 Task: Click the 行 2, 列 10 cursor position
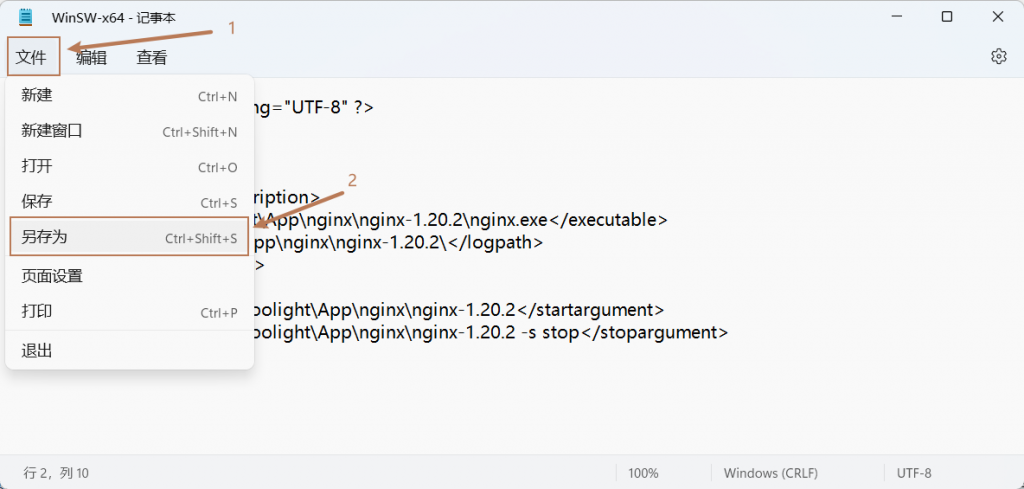pyautogui.click(x=56, y=473)
